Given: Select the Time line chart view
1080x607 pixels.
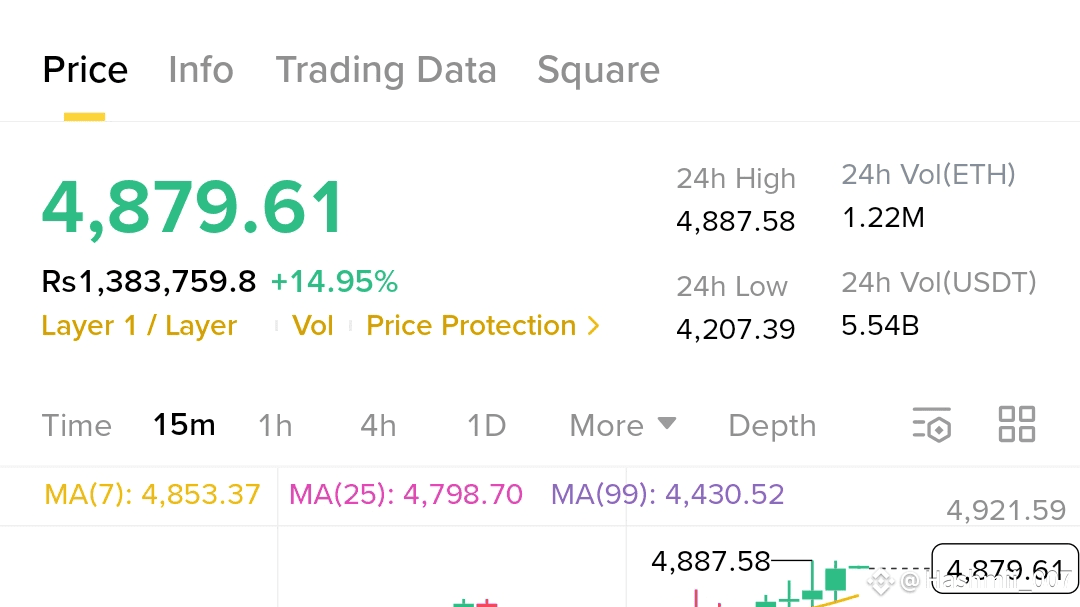Looking at the screenshot, I should point(77,425).
